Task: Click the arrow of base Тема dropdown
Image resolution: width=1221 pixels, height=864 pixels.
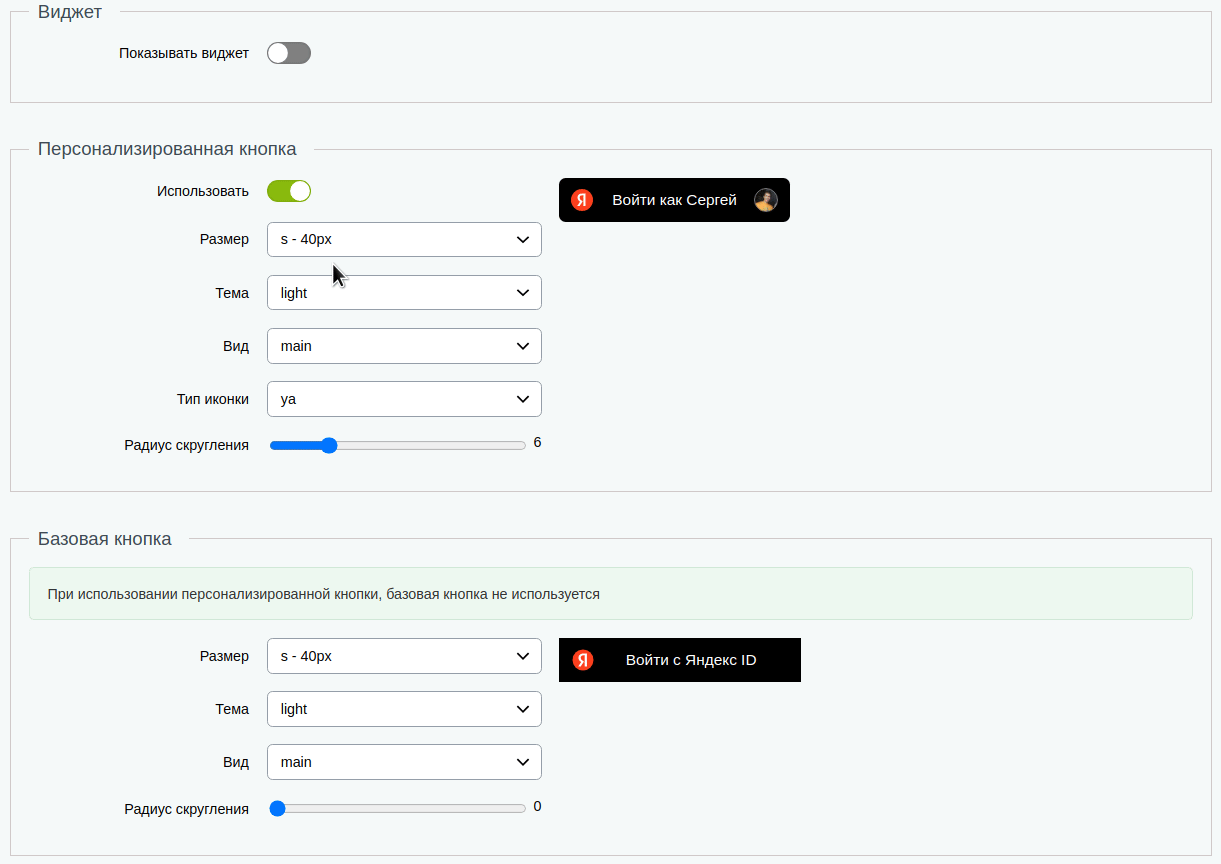Action: [x=522, y=708]
